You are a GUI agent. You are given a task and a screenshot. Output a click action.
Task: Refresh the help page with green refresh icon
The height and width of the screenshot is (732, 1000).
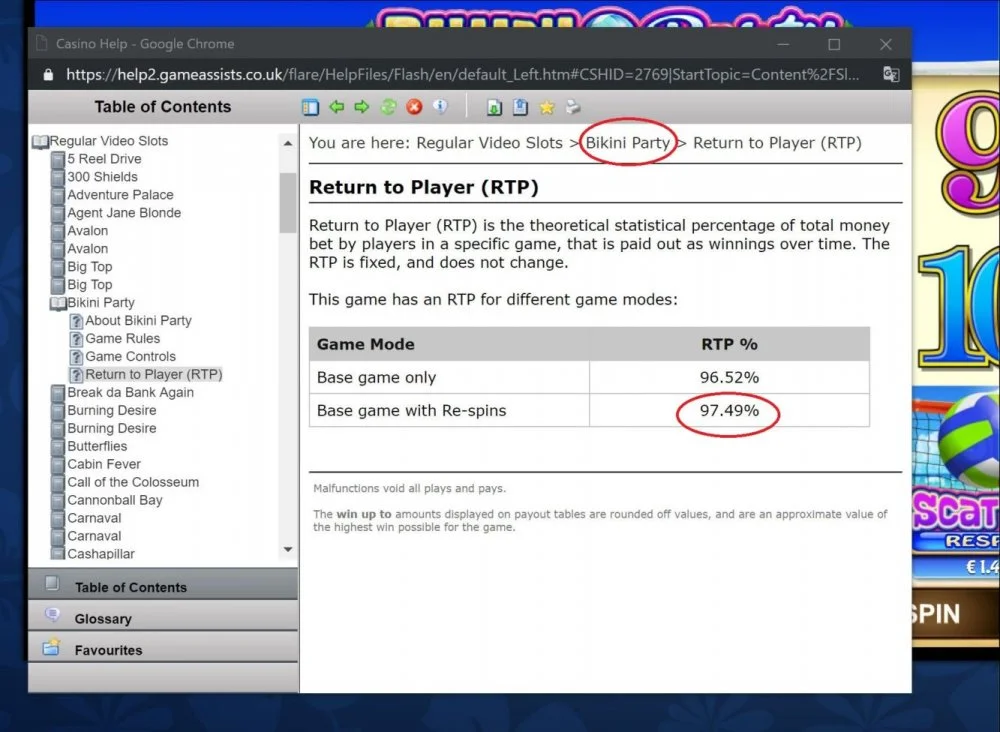tap(388, 107)
